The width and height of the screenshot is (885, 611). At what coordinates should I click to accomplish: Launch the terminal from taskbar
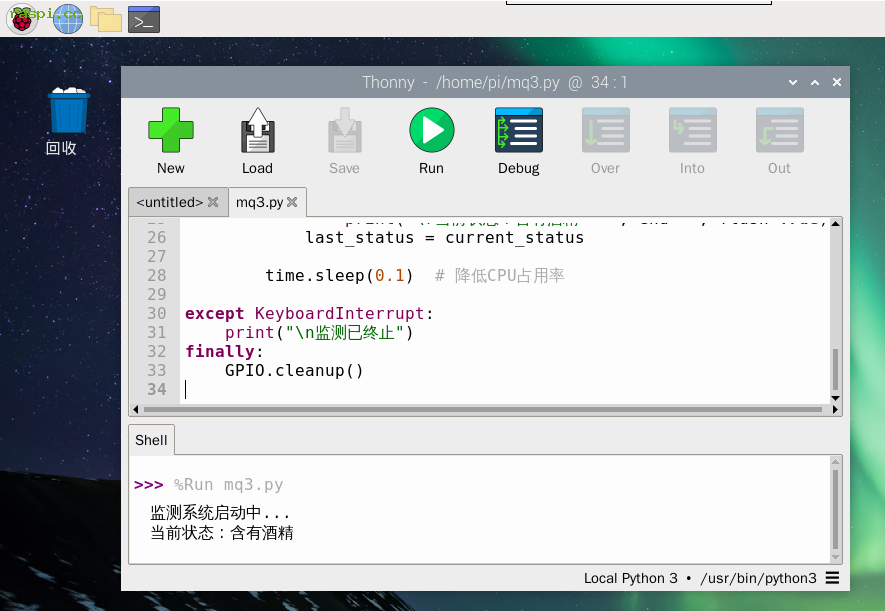tap(144, 17)
